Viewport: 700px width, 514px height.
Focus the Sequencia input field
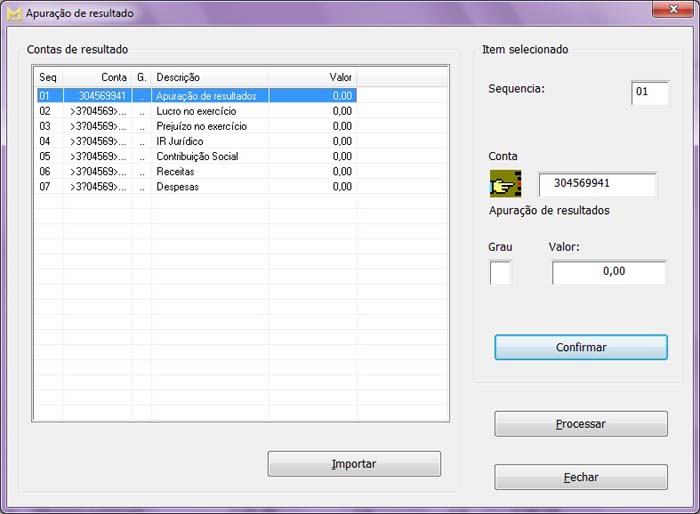click(x=650, y=93)
